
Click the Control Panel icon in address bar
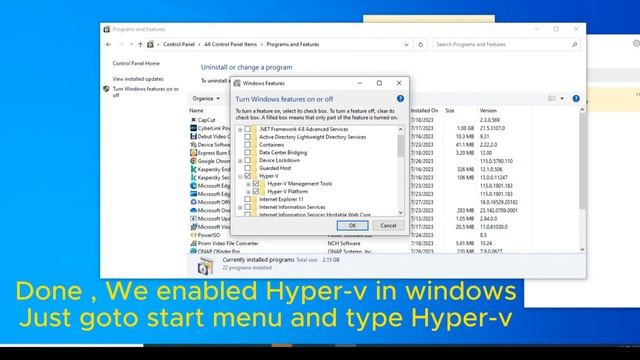click(x=151, y=44)
